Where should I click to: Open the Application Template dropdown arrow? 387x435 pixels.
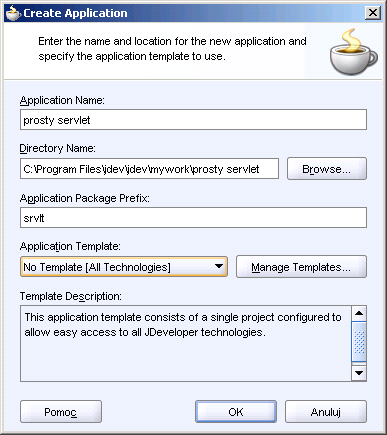(x=219, y=266)
